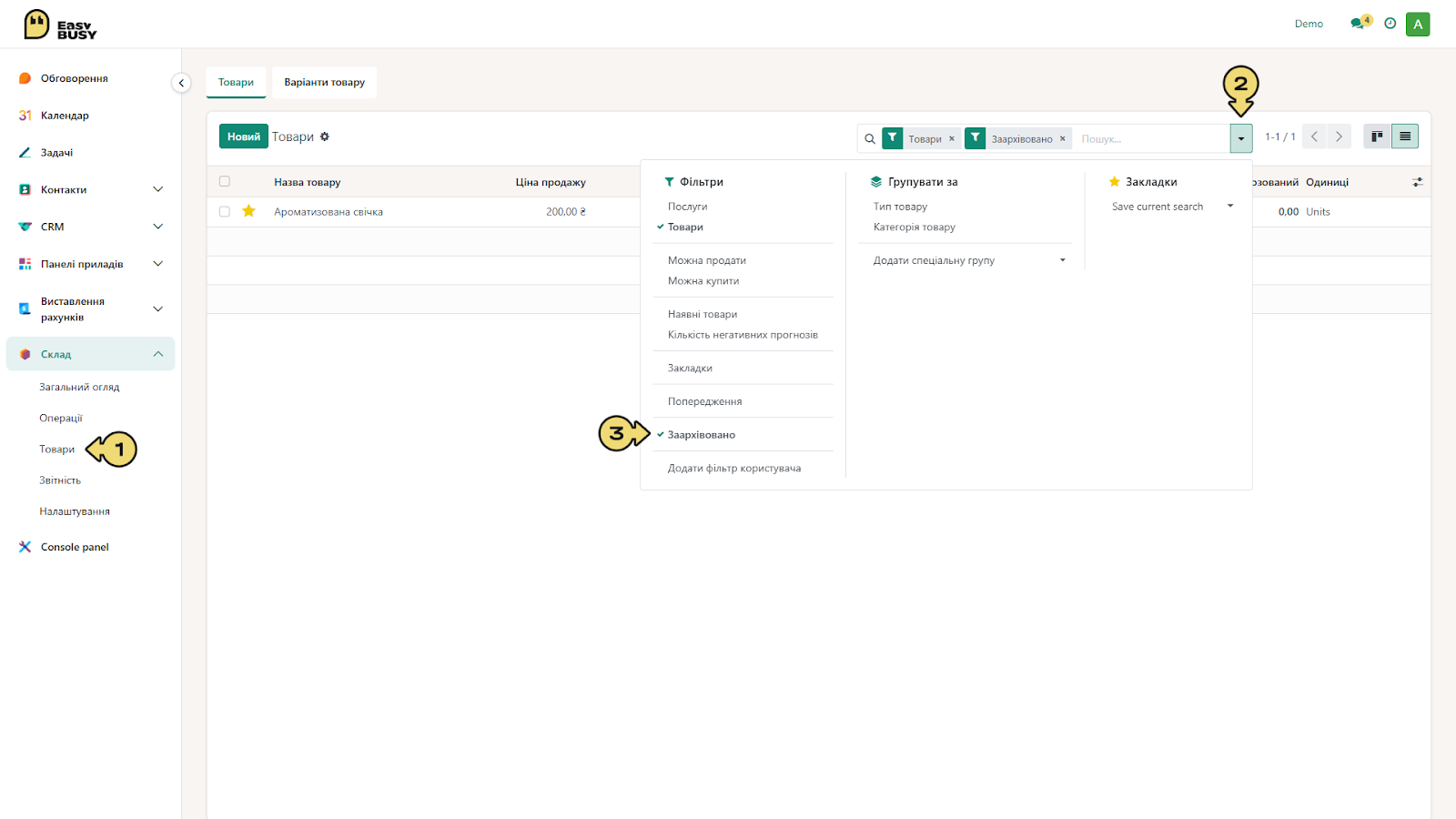Tick the select-all checkbox in table header
The width and height of the screenshot is (1456, 819).
(x=225, y=182)
